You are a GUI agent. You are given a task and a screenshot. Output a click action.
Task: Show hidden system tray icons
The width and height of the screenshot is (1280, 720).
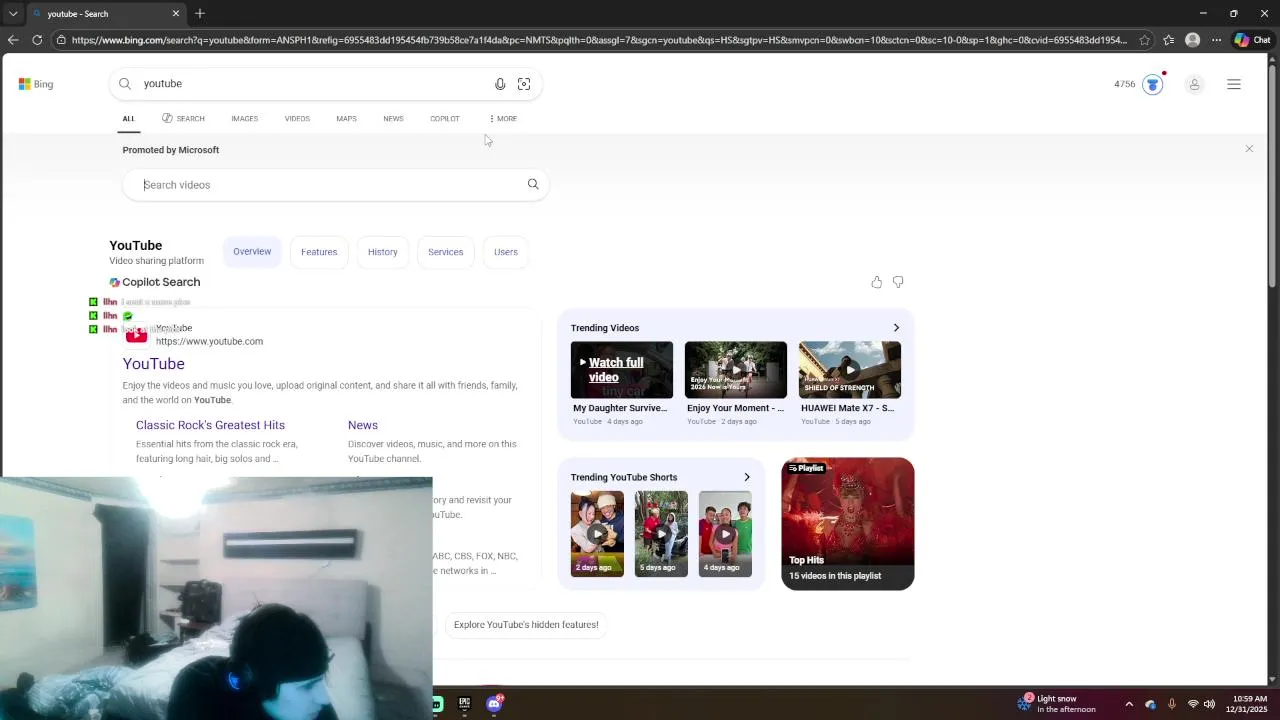pyautogui.click(x=1129, y=704)
